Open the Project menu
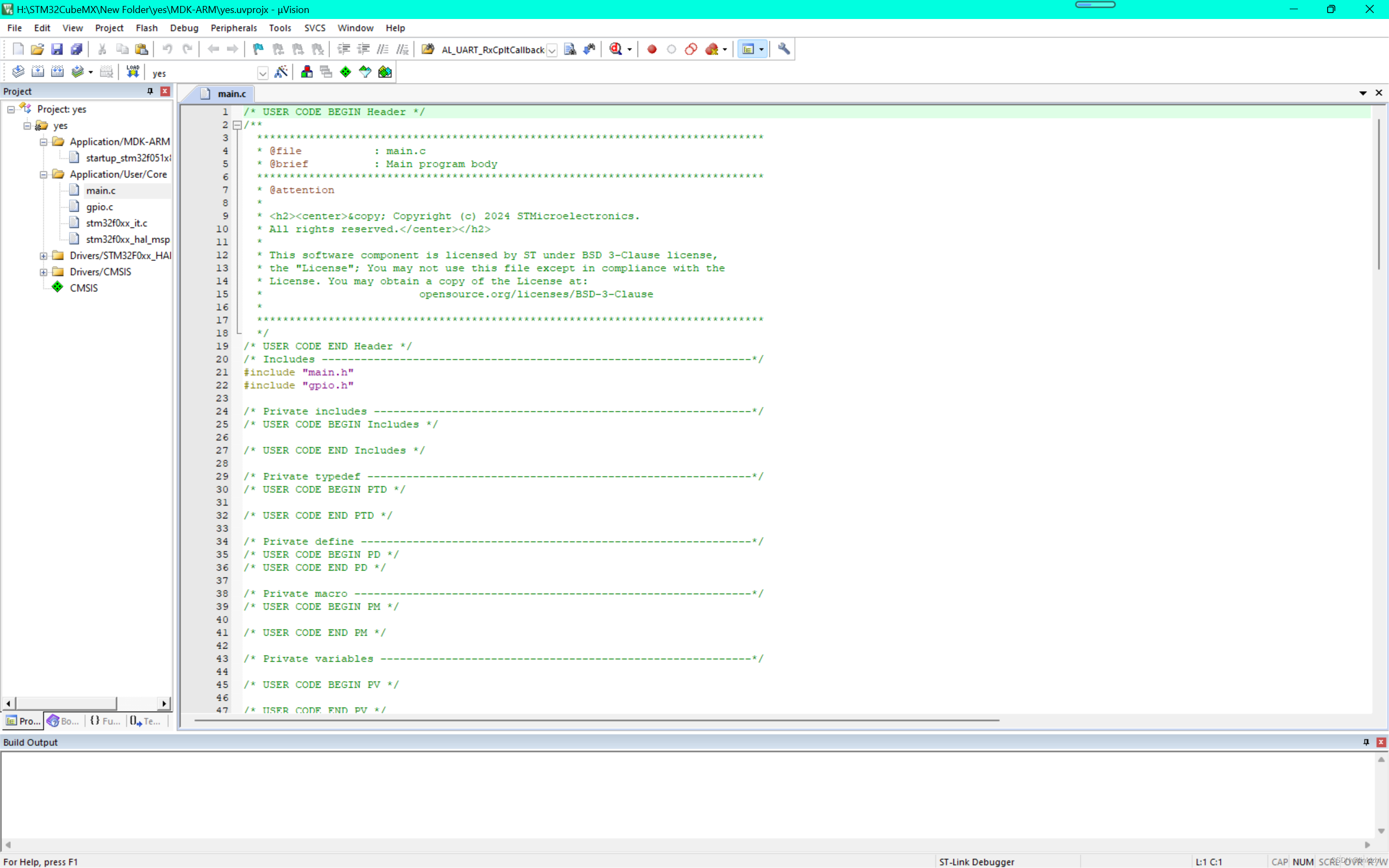The width and height of the screenshot is (1389, 868). tap(109, 28)
